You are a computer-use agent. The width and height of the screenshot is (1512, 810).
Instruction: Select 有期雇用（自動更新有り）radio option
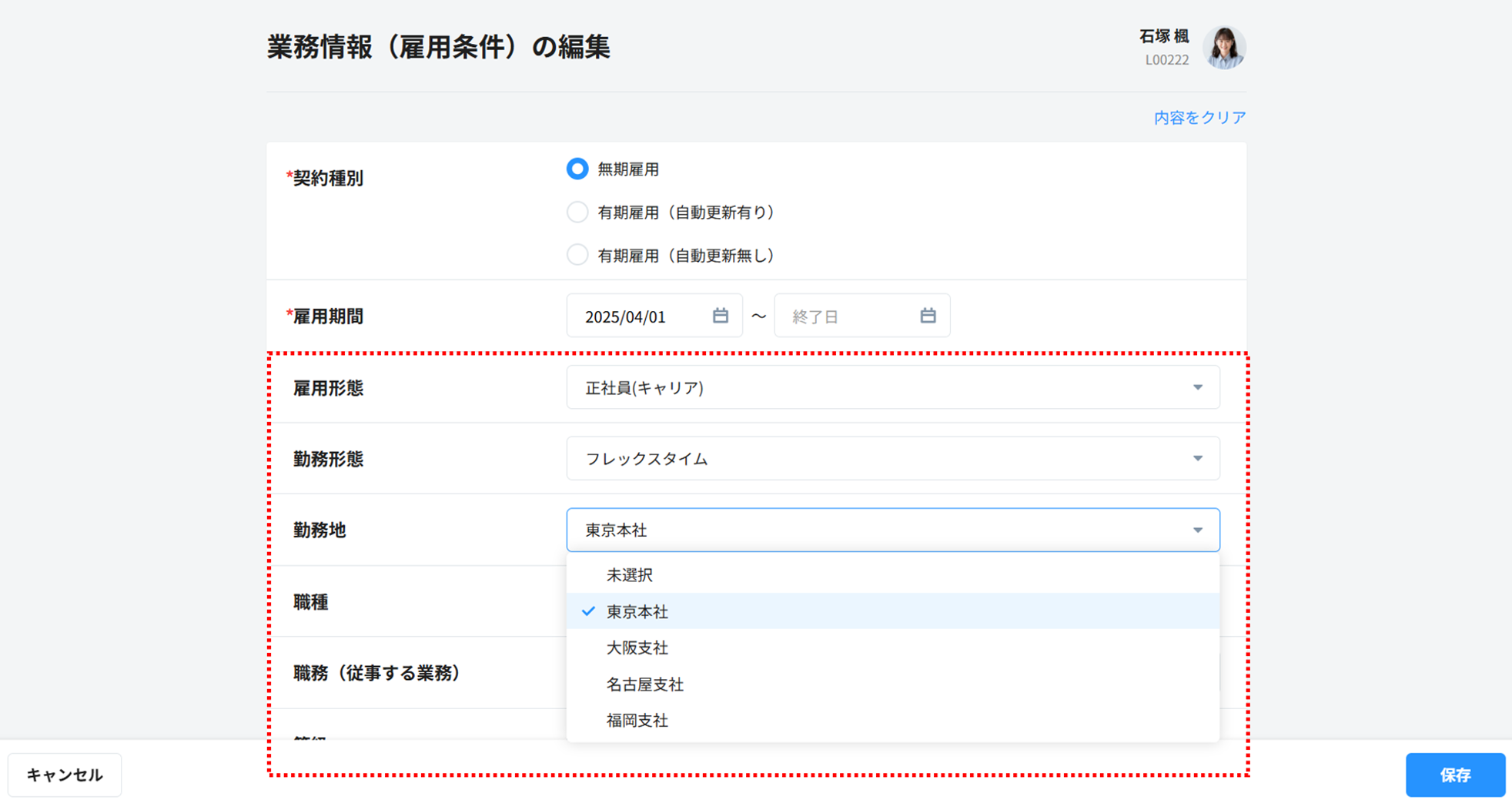tap(577, 213)
